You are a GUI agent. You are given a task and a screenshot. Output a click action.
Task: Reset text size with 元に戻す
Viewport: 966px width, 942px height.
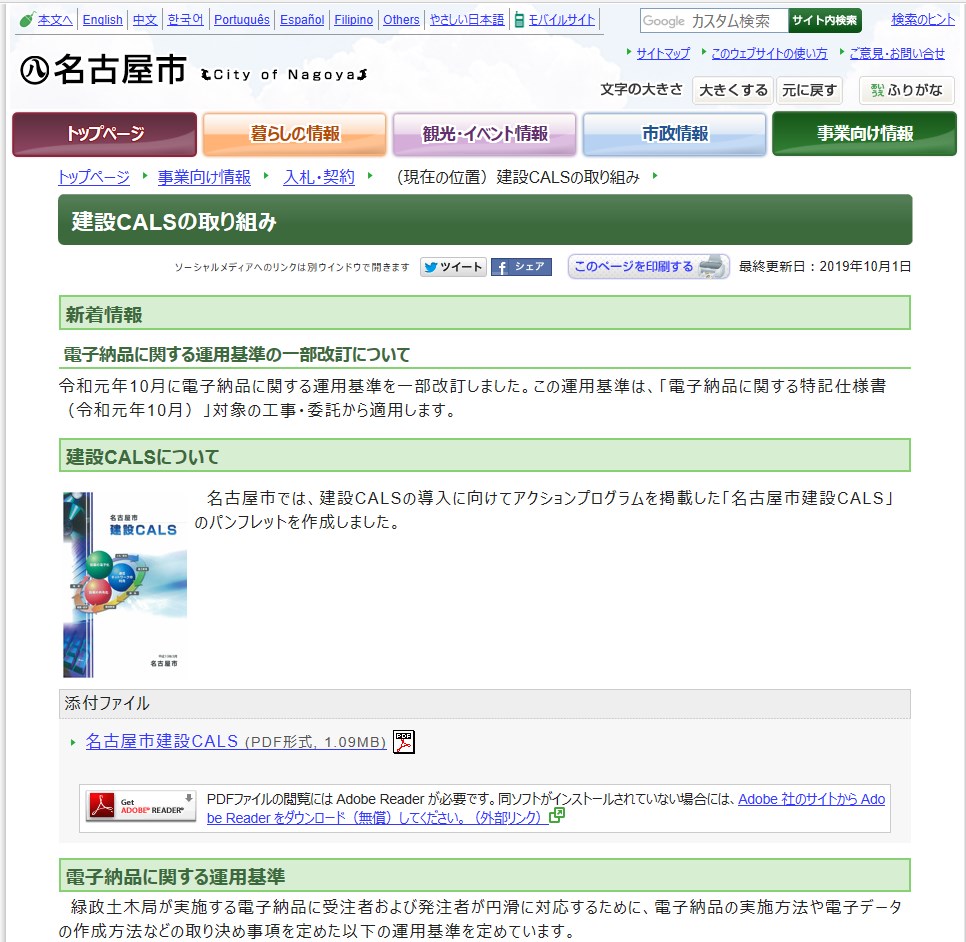(x=809, y=90)
